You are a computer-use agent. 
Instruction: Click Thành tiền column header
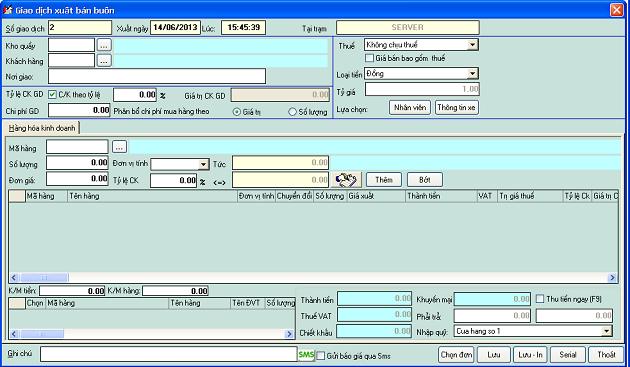441,196
